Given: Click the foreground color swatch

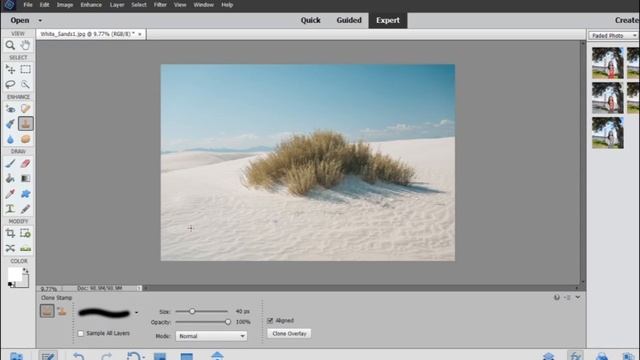Looking at the screenshot, I should coord(15,274).
